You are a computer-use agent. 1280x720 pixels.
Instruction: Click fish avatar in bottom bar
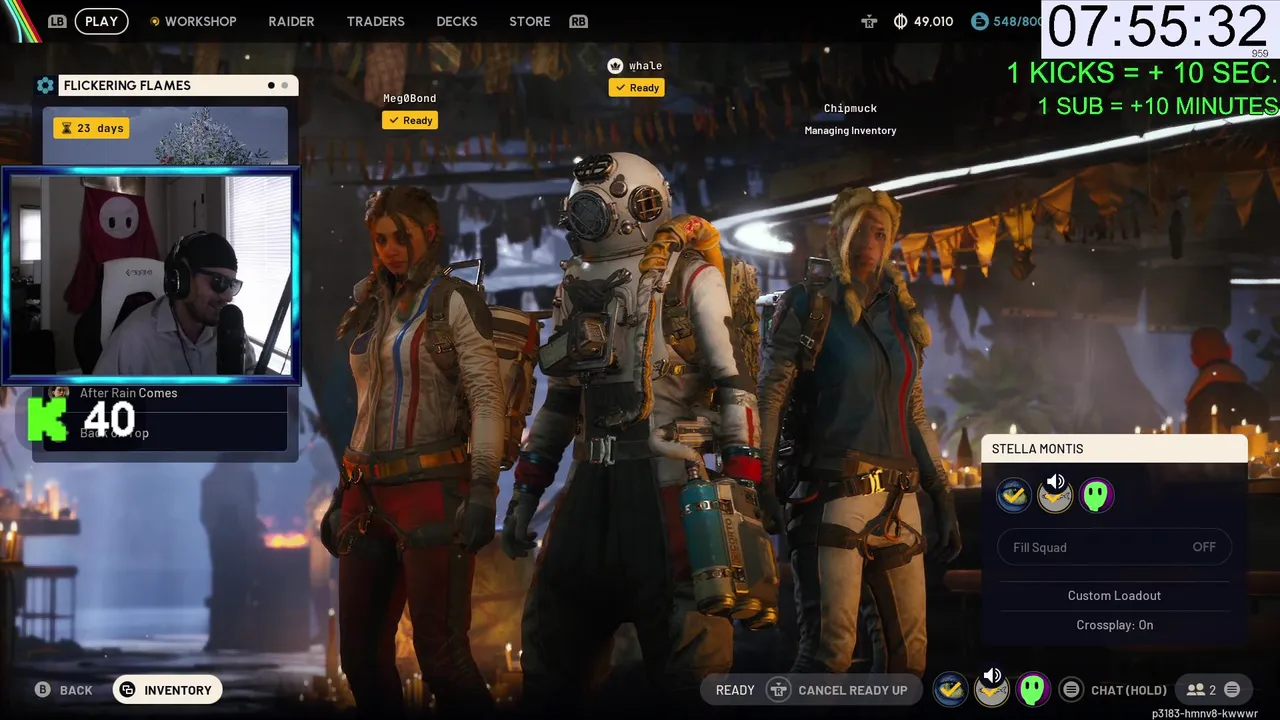click(x=992, y=691)
